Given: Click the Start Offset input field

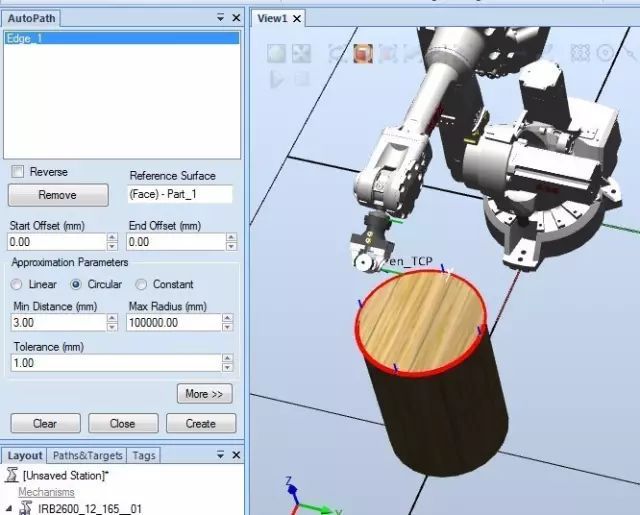Looking at the screenshot, I should (x=57, y=242).
